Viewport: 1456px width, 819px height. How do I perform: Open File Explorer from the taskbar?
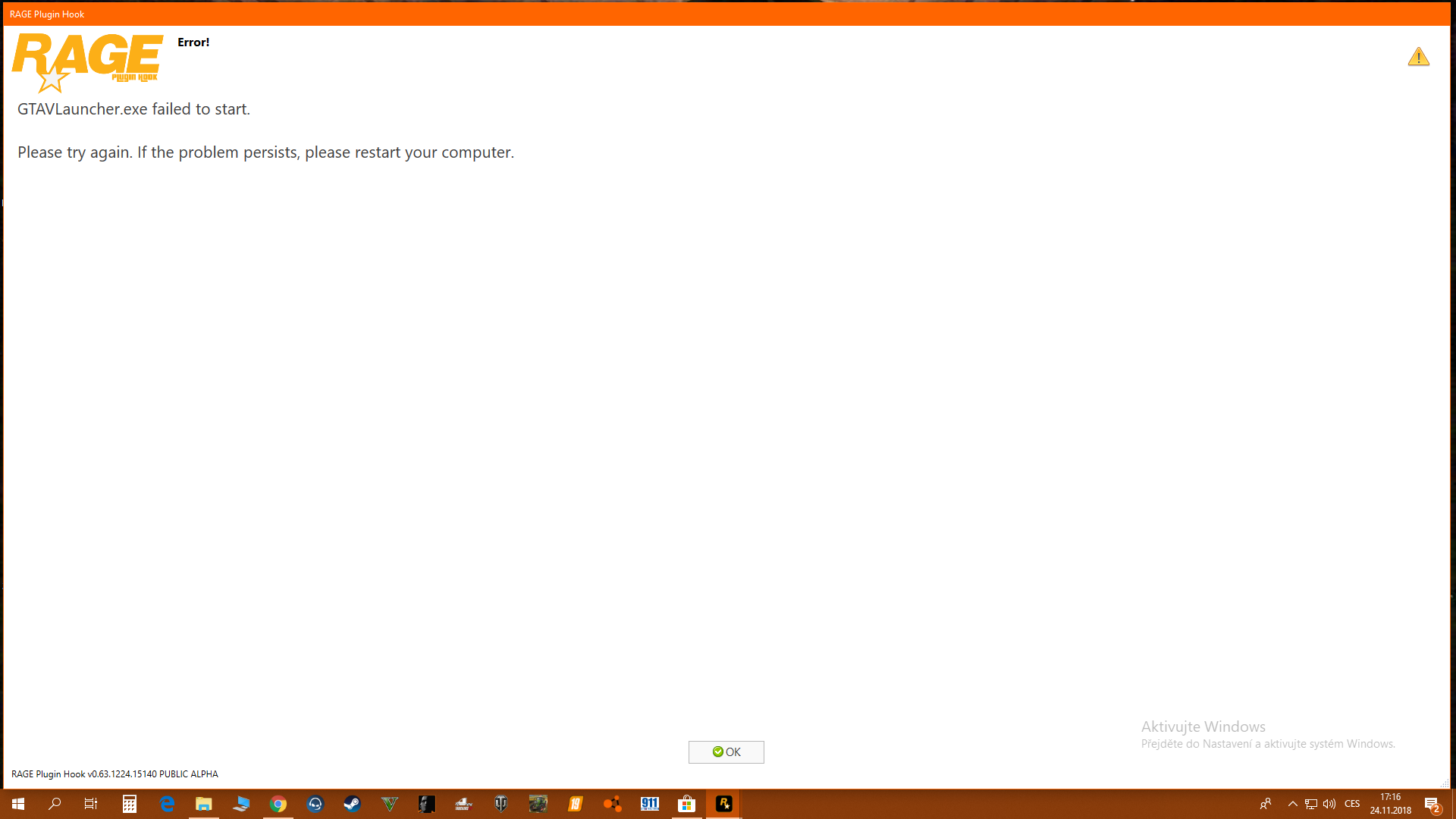click(x=203, y=804)
